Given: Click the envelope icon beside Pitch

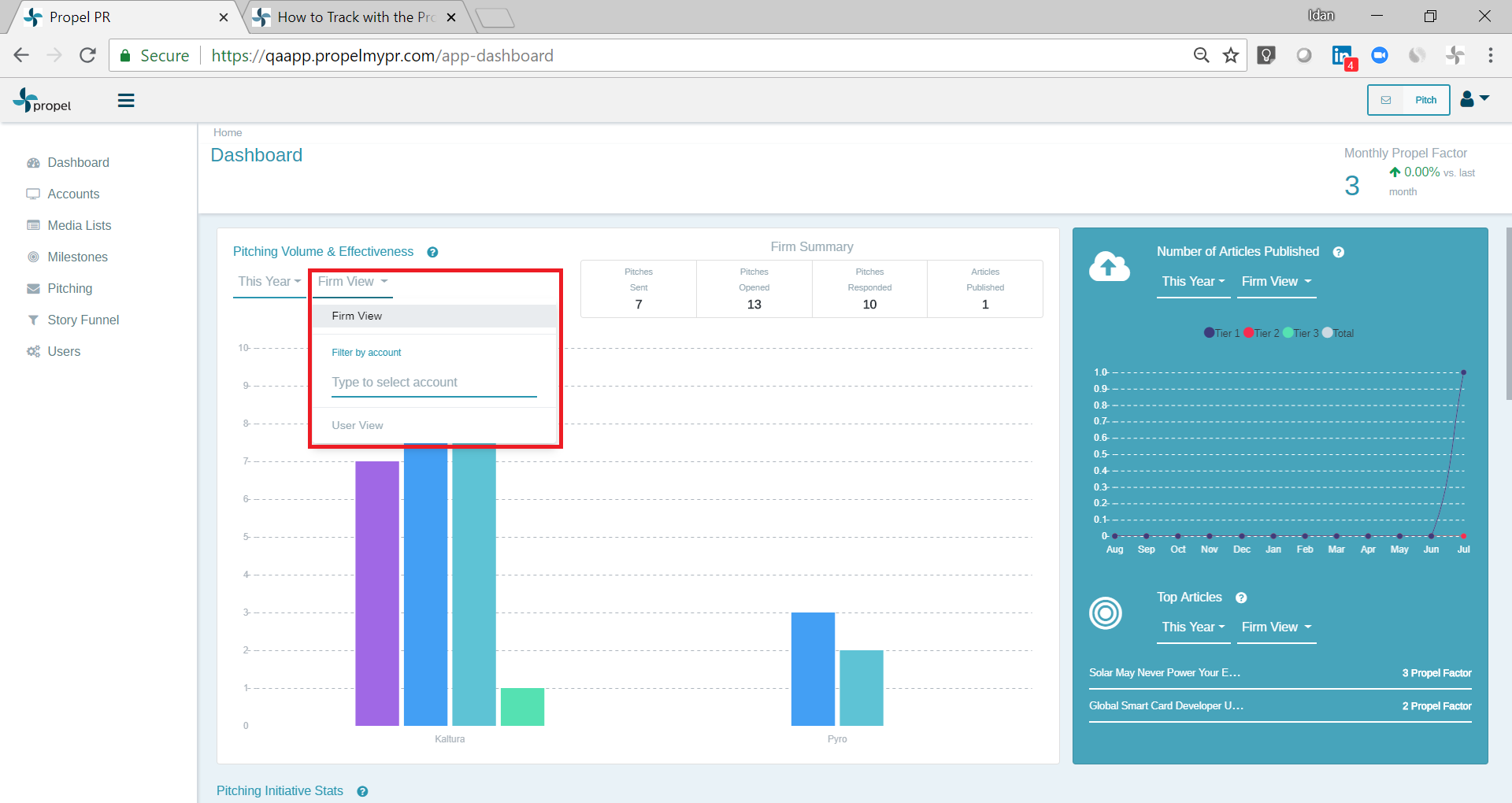Looking at the screenshot, I should (x=1386, y=100).
